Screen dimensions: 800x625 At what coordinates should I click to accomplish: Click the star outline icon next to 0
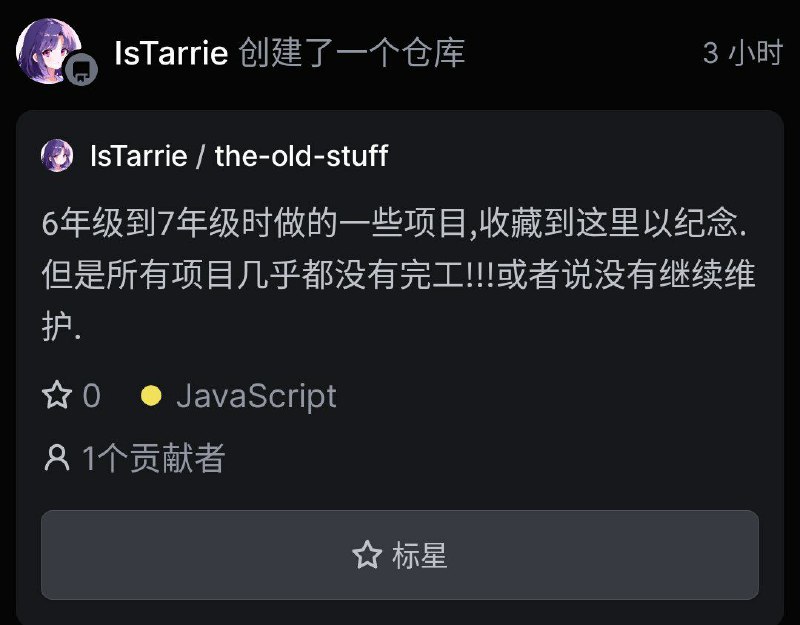(x=57, y=396)
